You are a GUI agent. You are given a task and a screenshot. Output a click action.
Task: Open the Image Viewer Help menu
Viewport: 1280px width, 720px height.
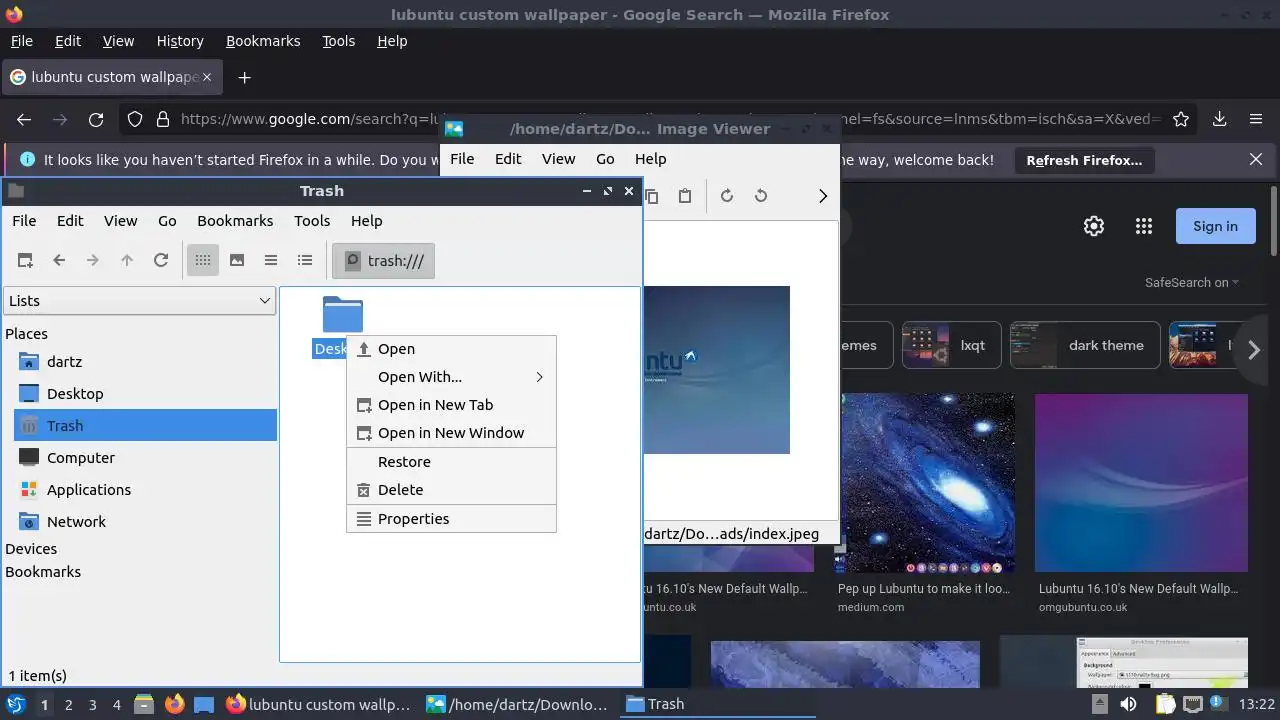click(x=650, y=159)
